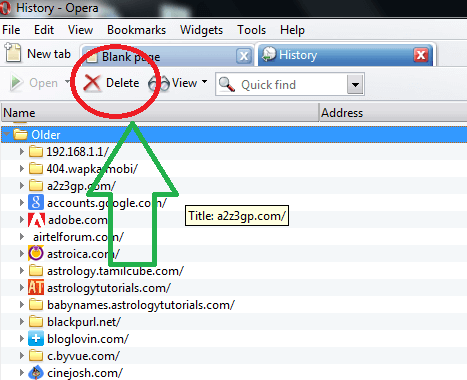Click the New tab button label
The width and height of the screenshot is (467, 380).
point(49,54)
